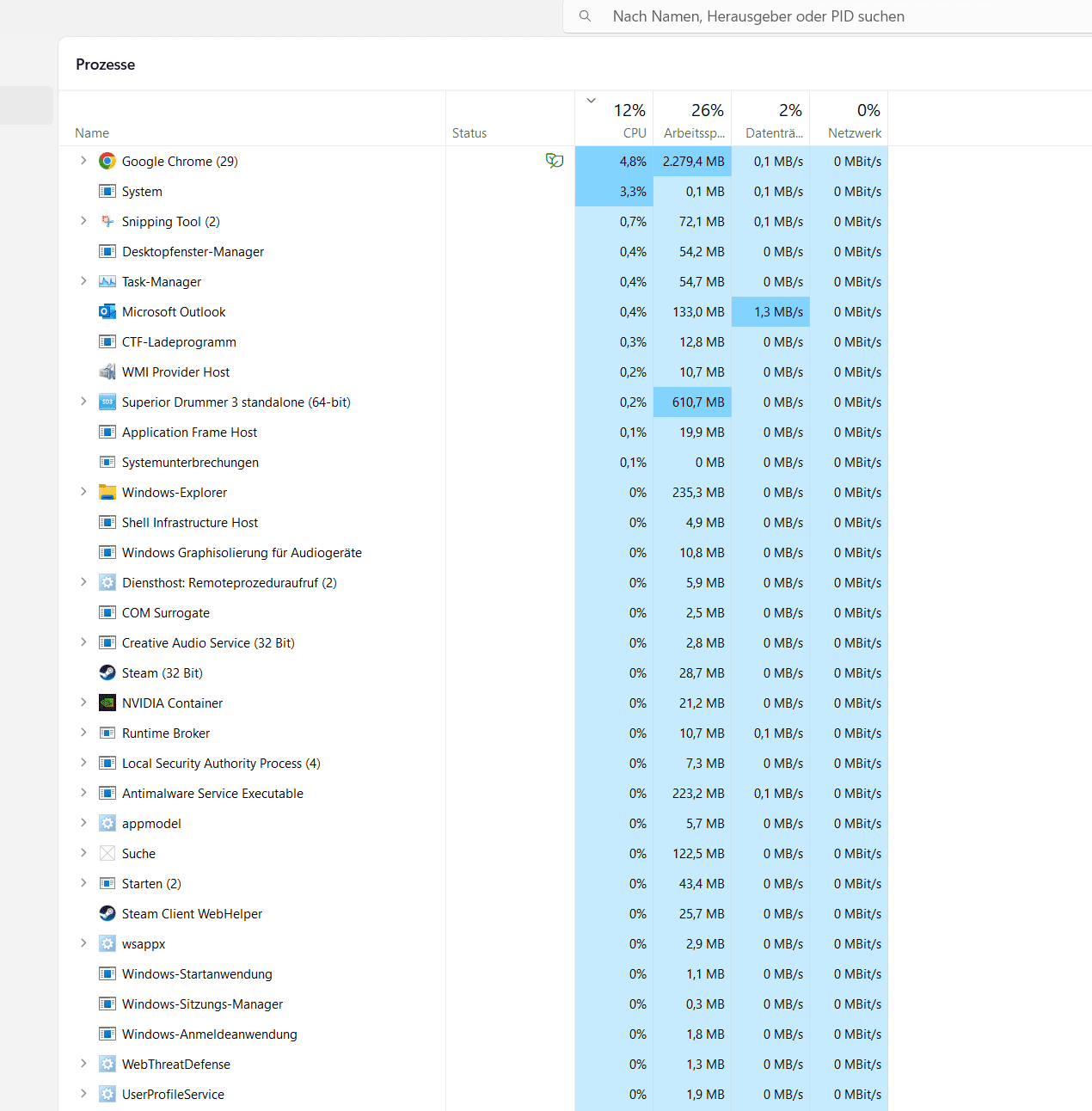
Task: Sort processes by CPU column
Action: pos(614,119)
